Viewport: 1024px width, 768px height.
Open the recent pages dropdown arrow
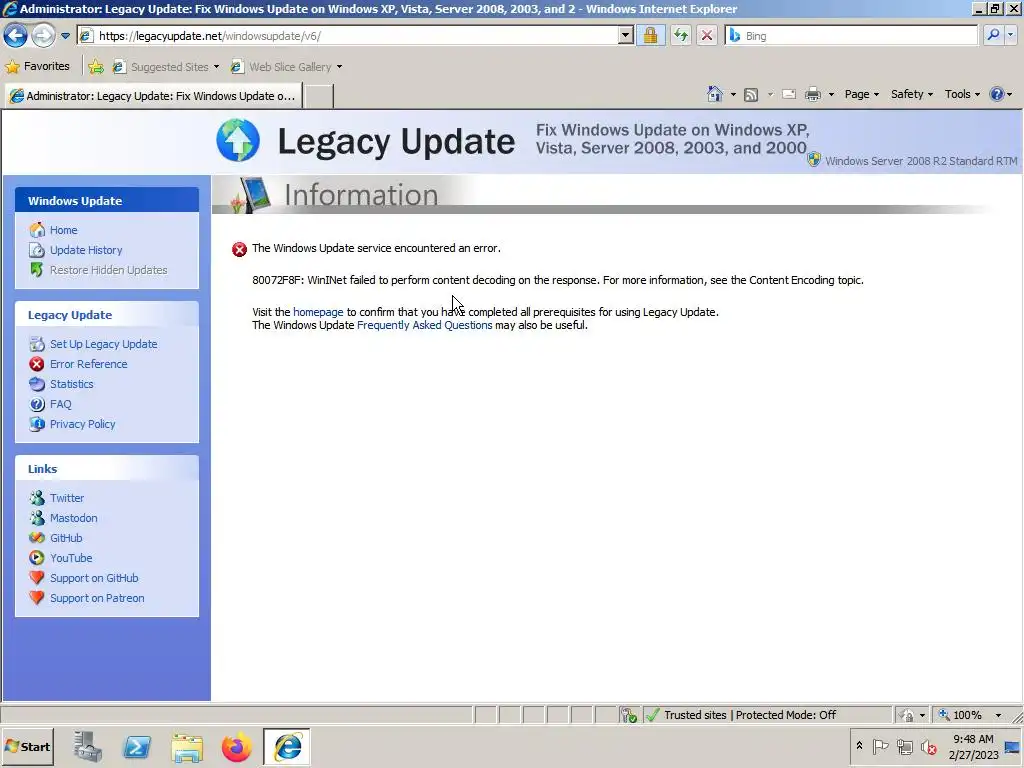65,36
